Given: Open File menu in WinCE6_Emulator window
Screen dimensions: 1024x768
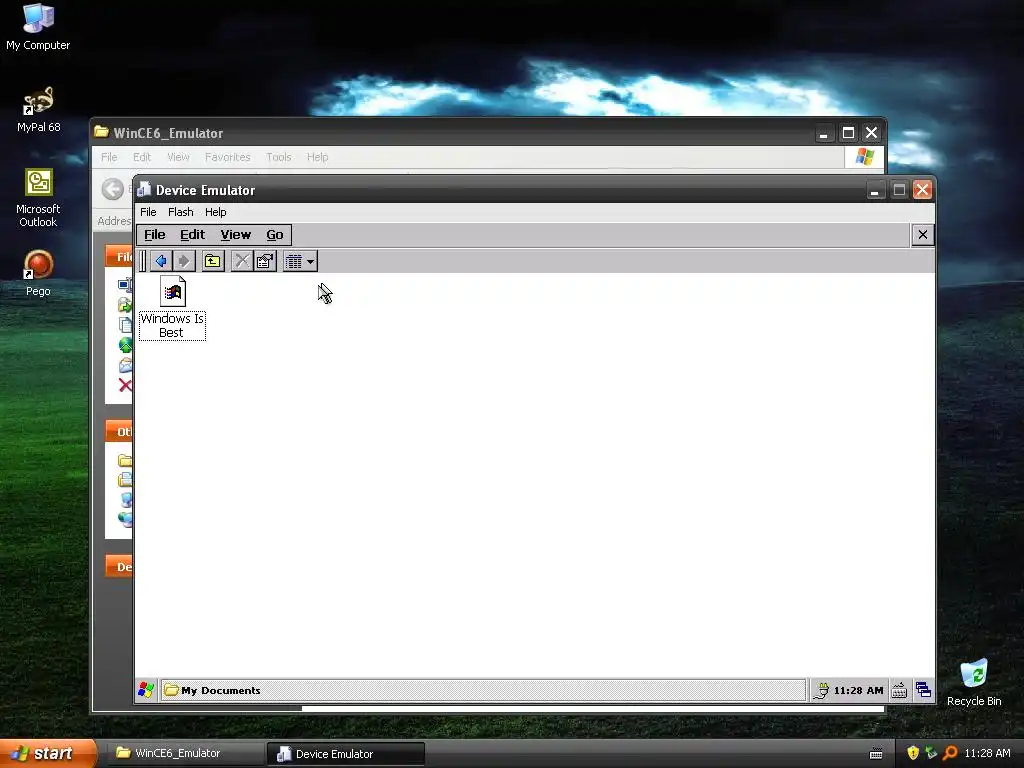Looking at the screenshot, I should (x=109, y=157).
